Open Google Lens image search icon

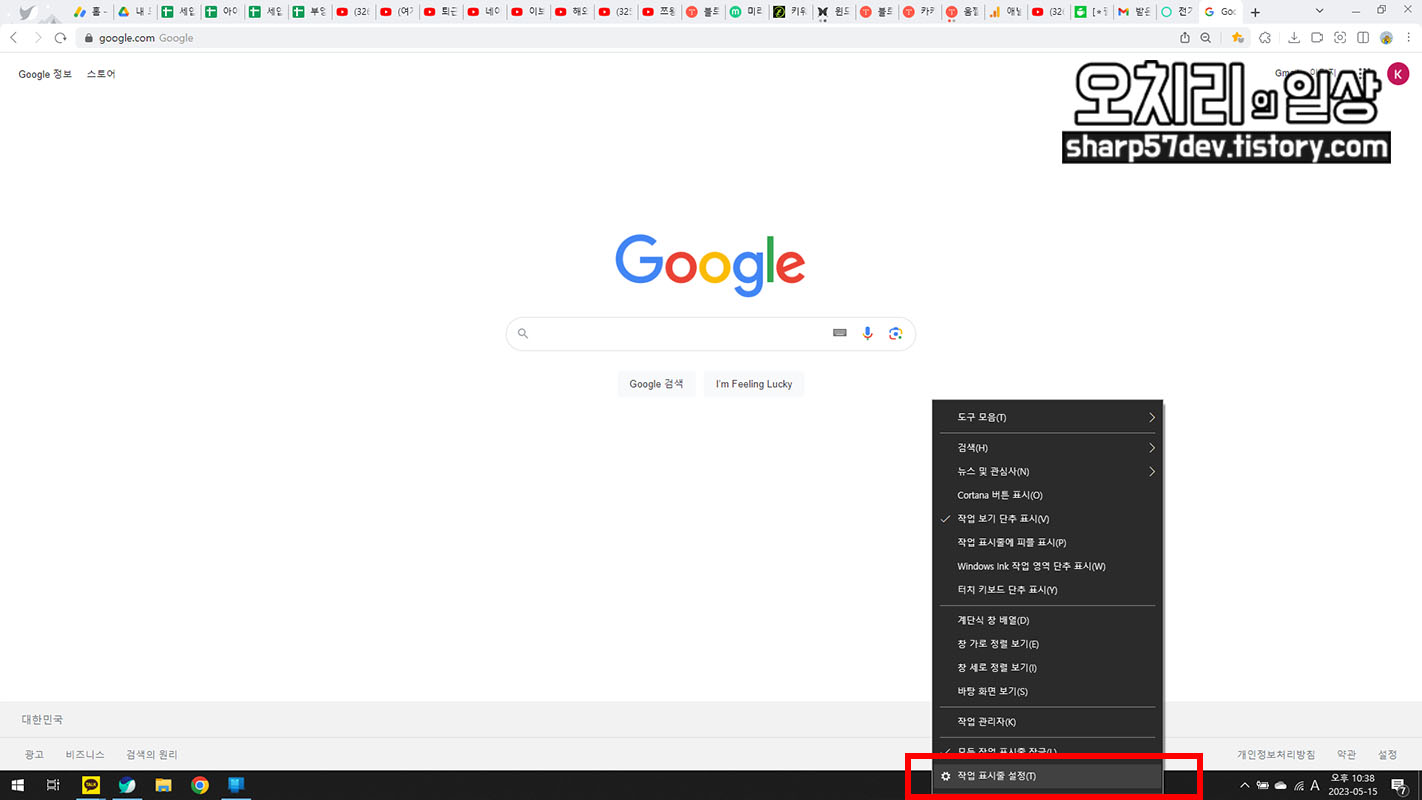point(896,333)
